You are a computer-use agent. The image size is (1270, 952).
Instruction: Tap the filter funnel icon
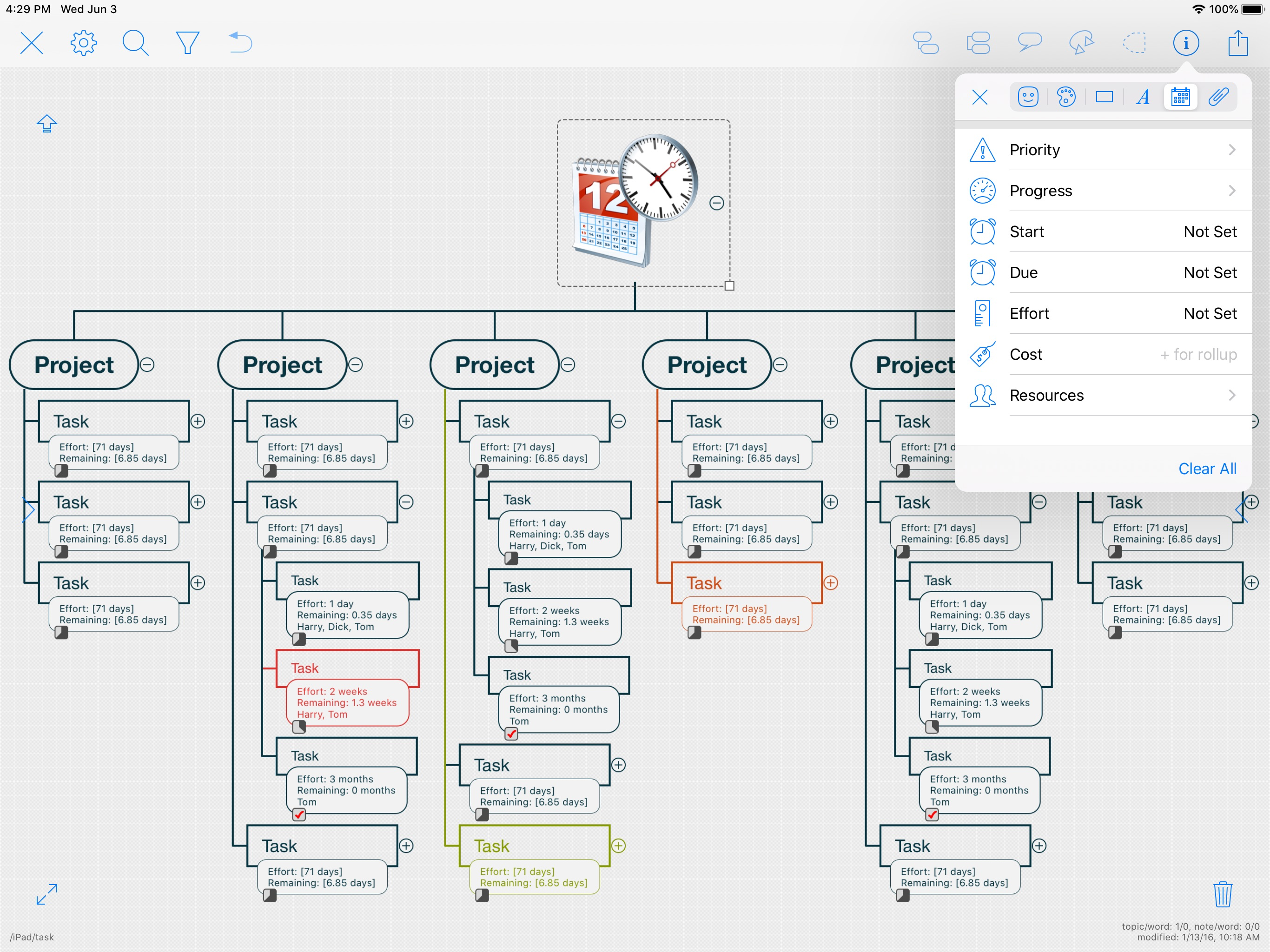coord(187,43)
